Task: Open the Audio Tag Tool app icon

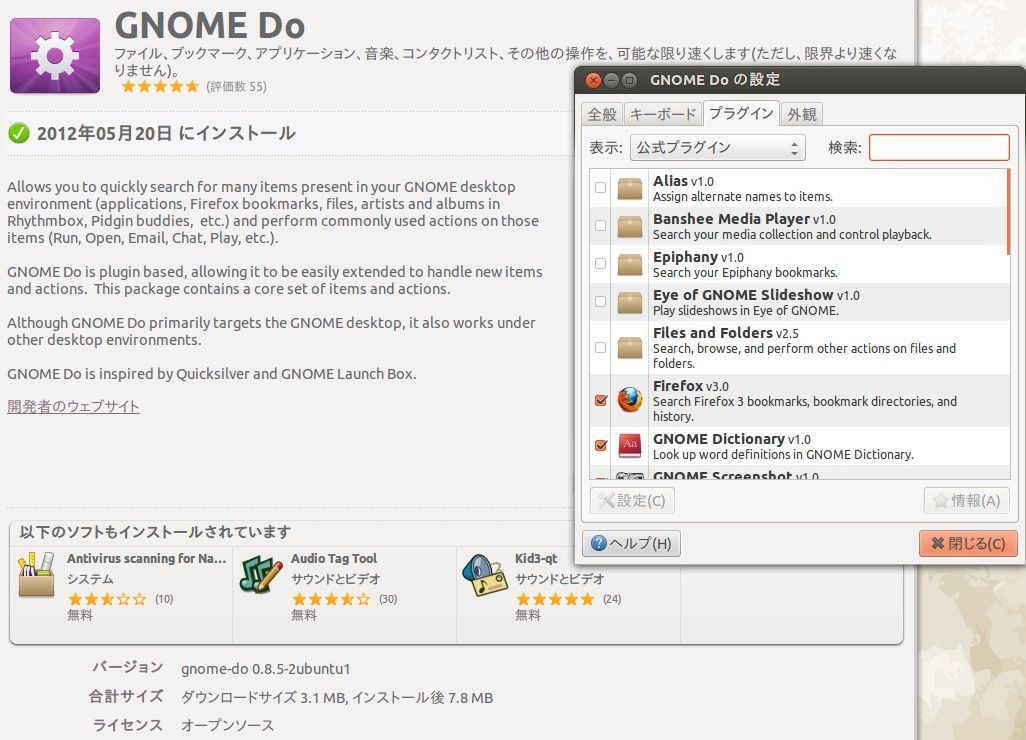Action: tap(261, 574)
